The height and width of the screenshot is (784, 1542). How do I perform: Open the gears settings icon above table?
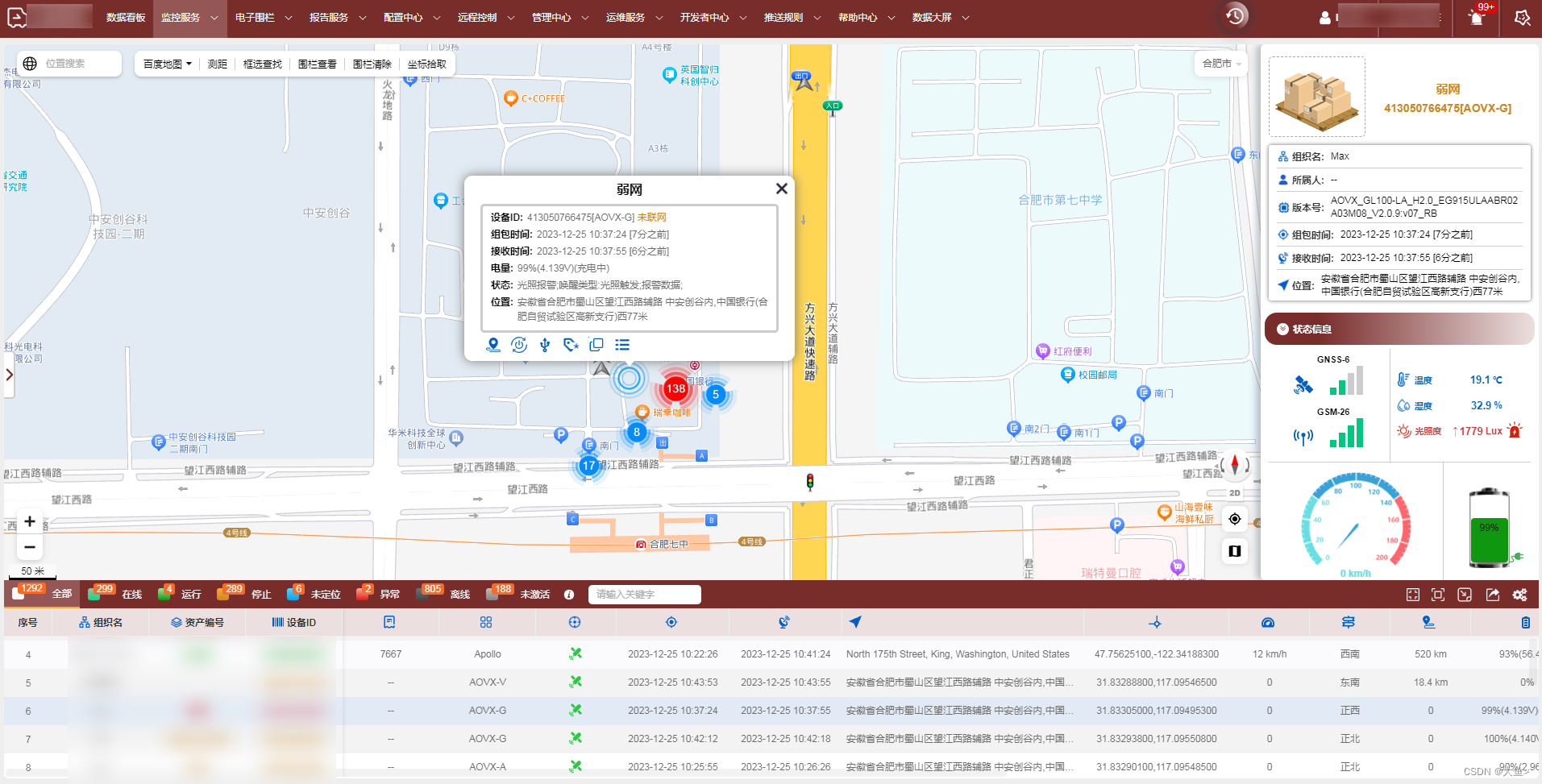click(1520, 595)
